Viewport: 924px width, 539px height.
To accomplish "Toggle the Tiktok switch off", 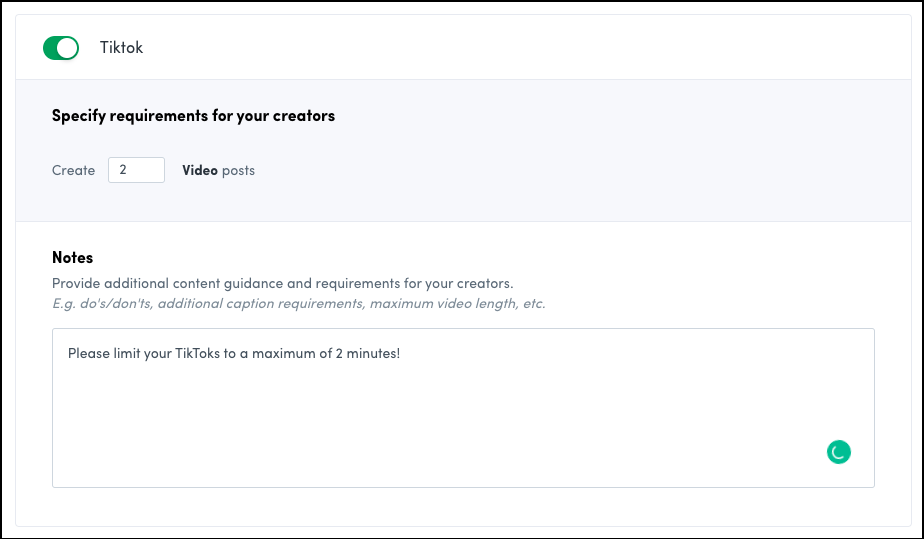I will click(x=61, y=48).
